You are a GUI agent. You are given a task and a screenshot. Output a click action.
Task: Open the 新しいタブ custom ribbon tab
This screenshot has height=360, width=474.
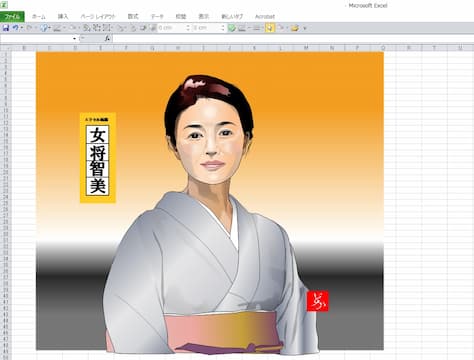pyautogui.click(x=232, y=16)
